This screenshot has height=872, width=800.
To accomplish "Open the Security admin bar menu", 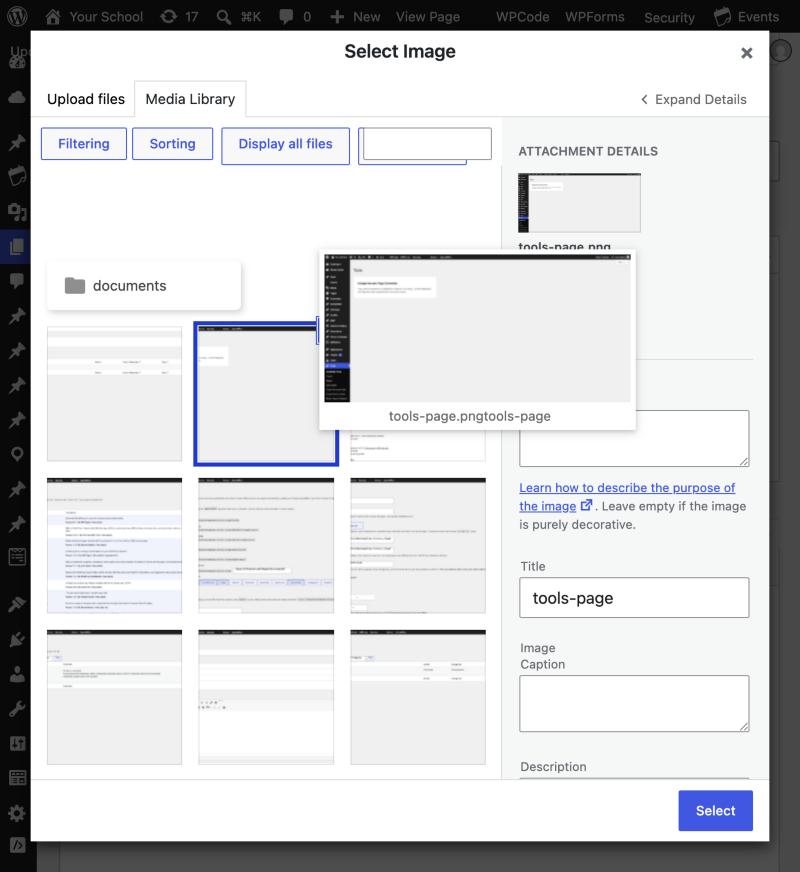I will pyautogui.click(x=669, y=17).
